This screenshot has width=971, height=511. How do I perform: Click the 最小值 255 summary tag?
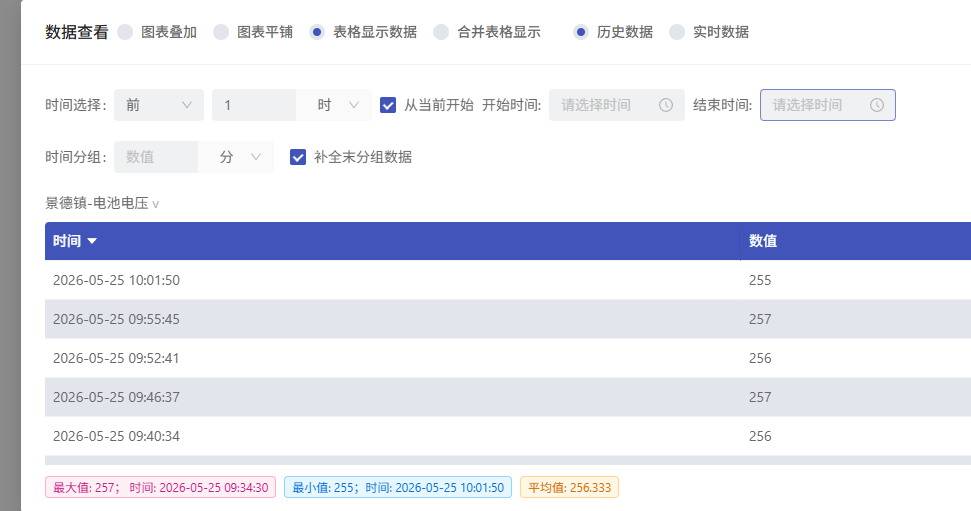tap(398, 487)
